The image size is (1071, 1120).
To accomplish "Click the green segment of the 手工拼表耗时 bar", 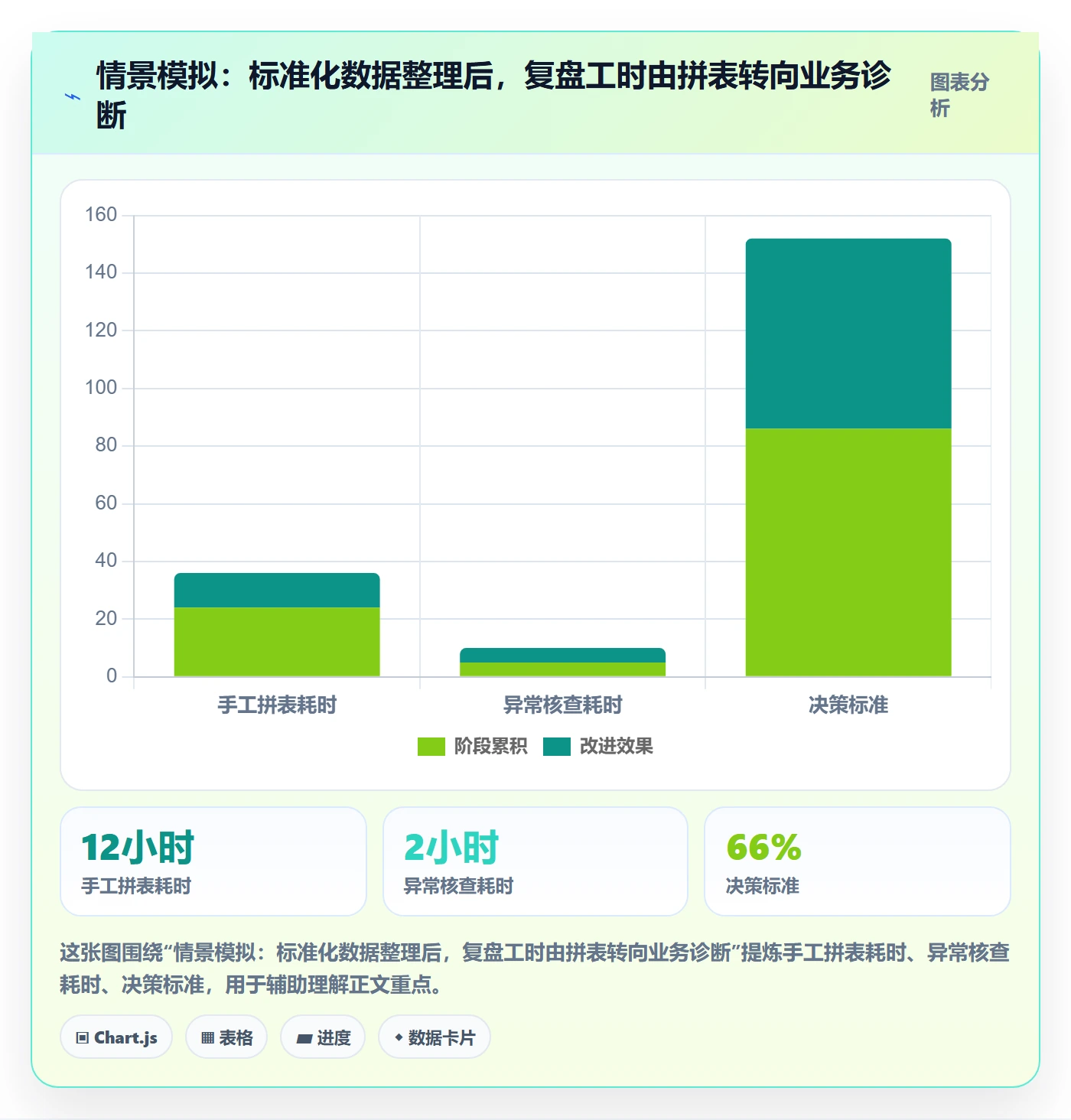I will tap(277, 642).
